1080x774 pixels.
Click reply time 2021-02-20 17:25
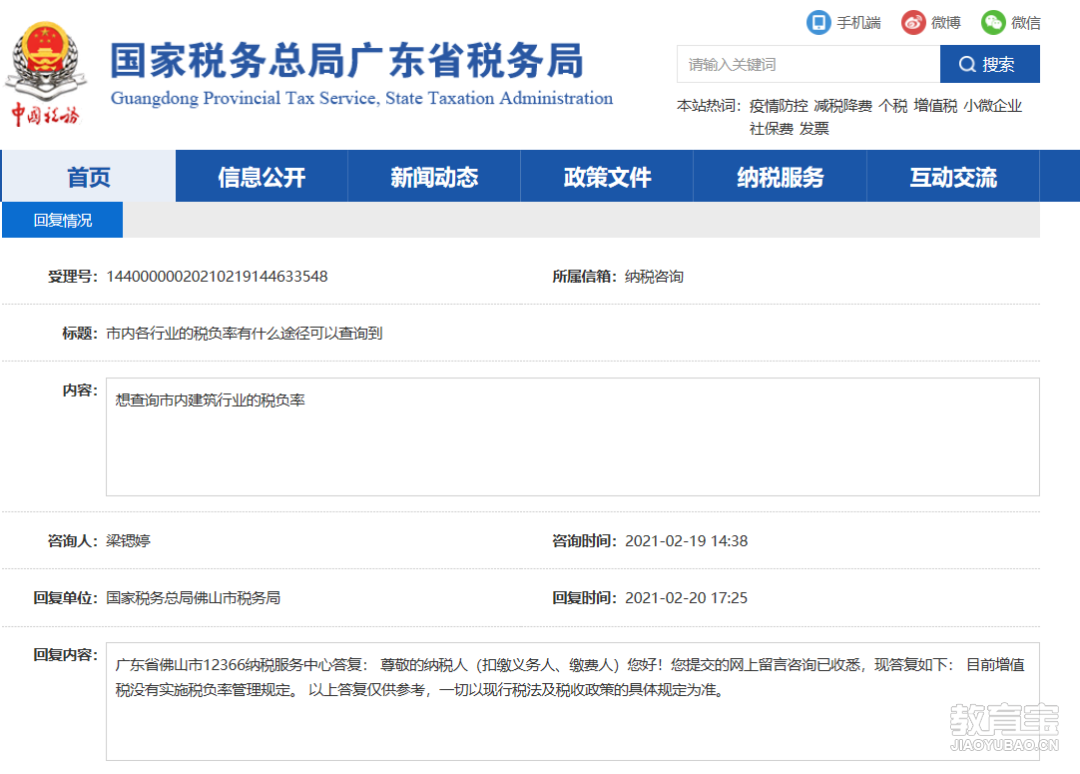(686, 598)
